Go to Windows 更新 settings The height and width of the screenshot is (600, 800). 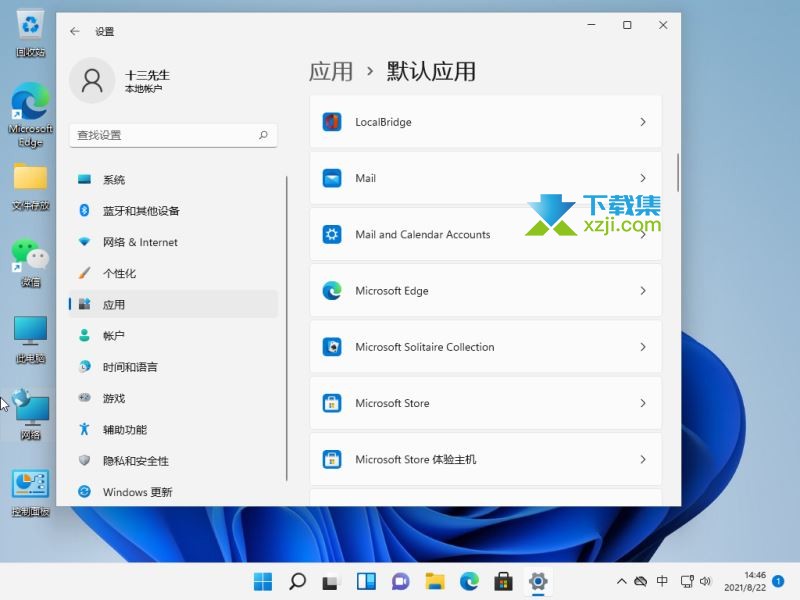coord(173,492)
